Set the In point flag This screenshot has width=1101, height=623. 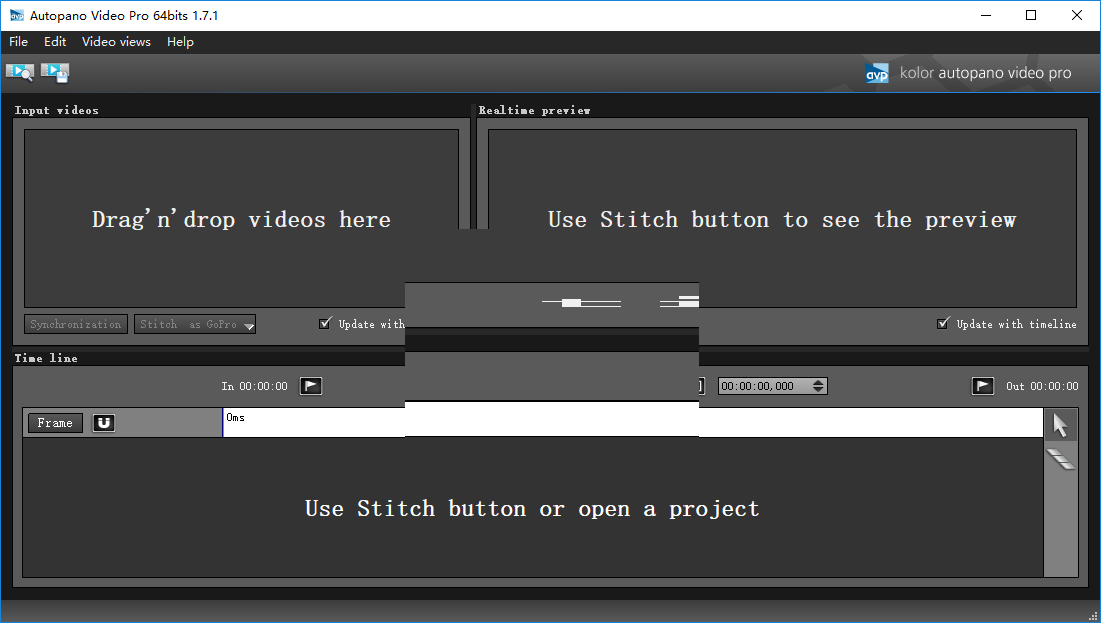(x=311, y=386)
